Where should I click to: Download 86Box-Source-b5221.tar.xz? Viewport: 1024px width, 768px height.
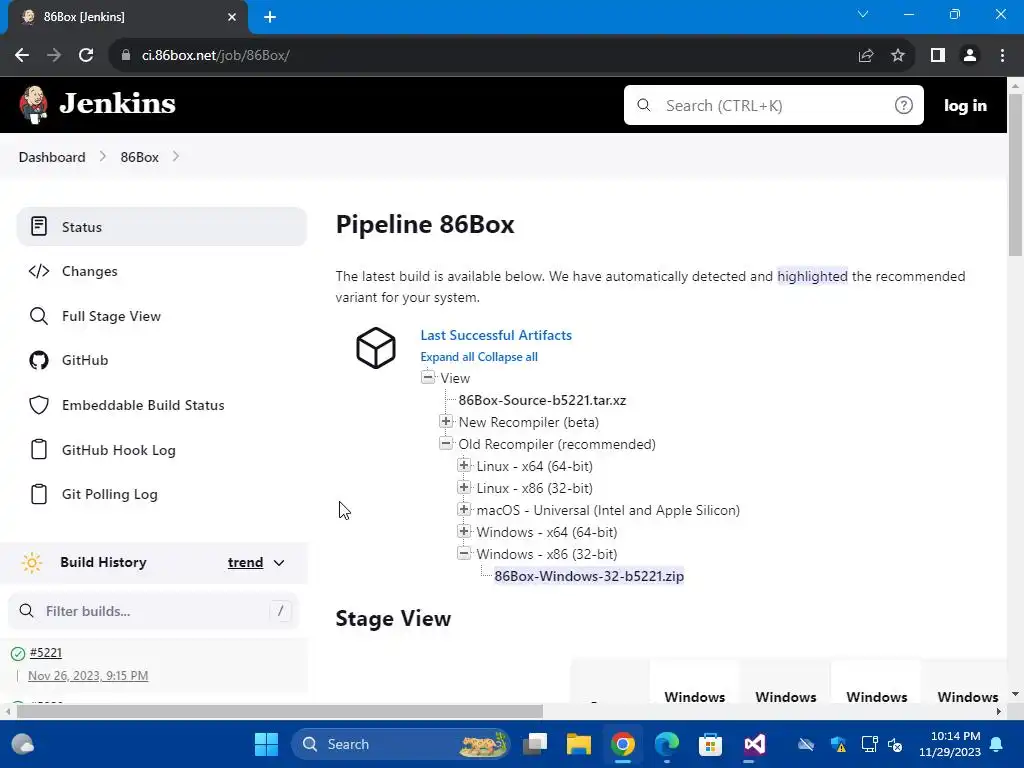(x=542, y=400)
